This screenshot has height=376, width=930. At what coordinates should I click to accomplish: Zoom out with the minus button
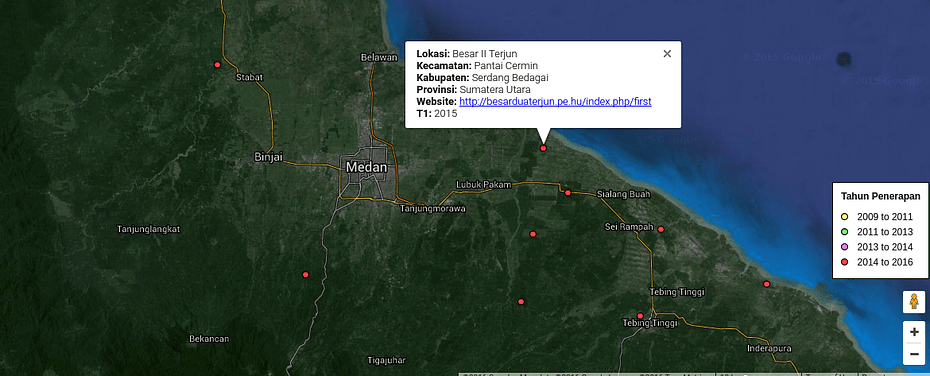point(914,353)
